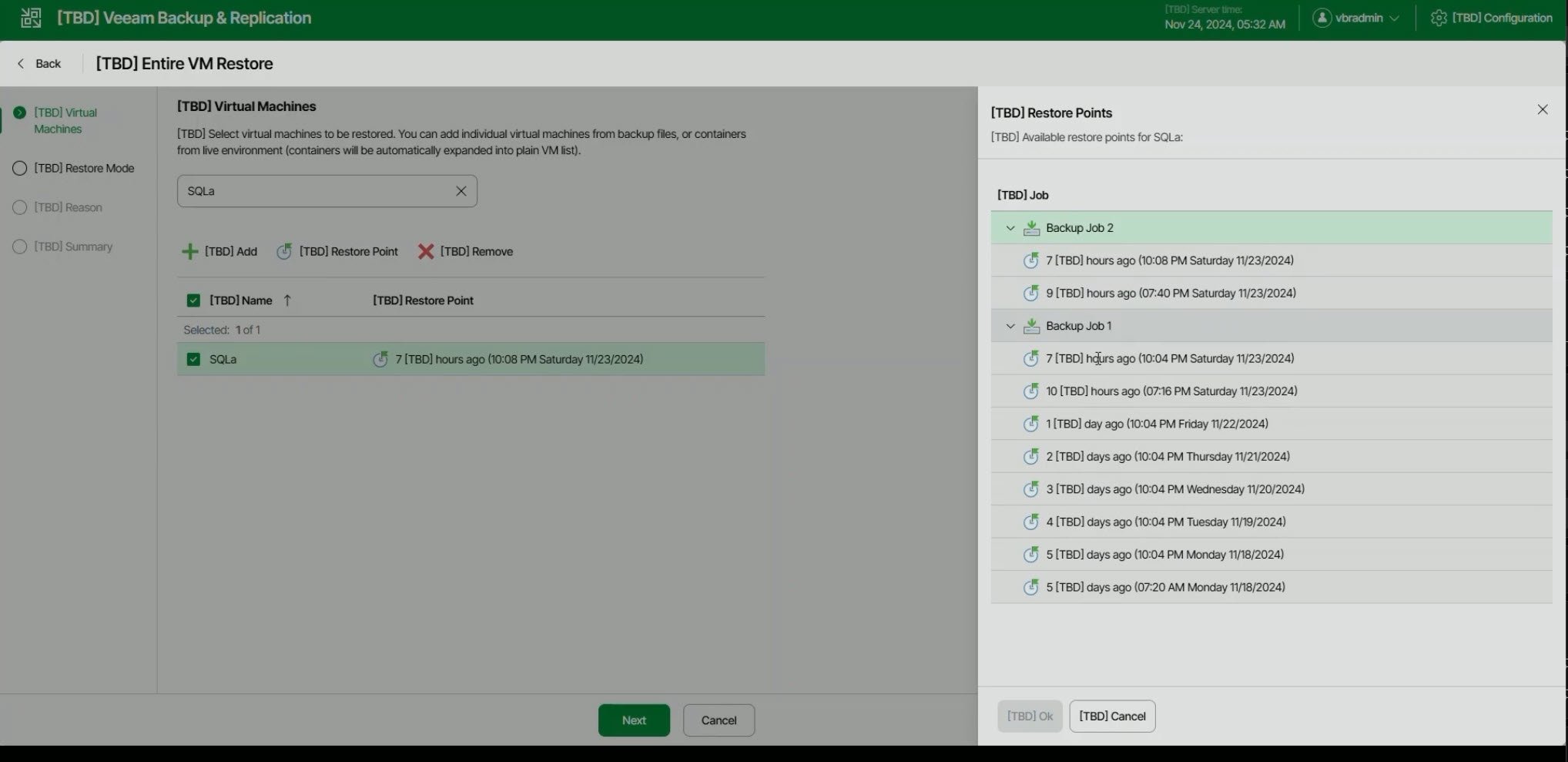The width and height of the screenshot is (1568, 762).
Task: Click the Restore Point clock icon in toolbar
Action: (x=284, y=251)
